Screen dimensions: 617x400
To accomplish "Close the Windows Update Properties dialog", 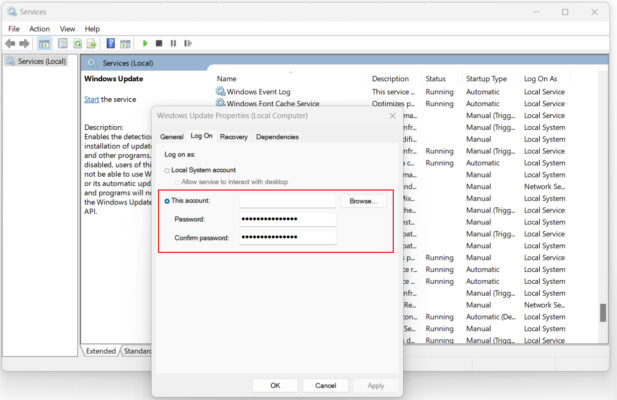I will tap(392, 116).
